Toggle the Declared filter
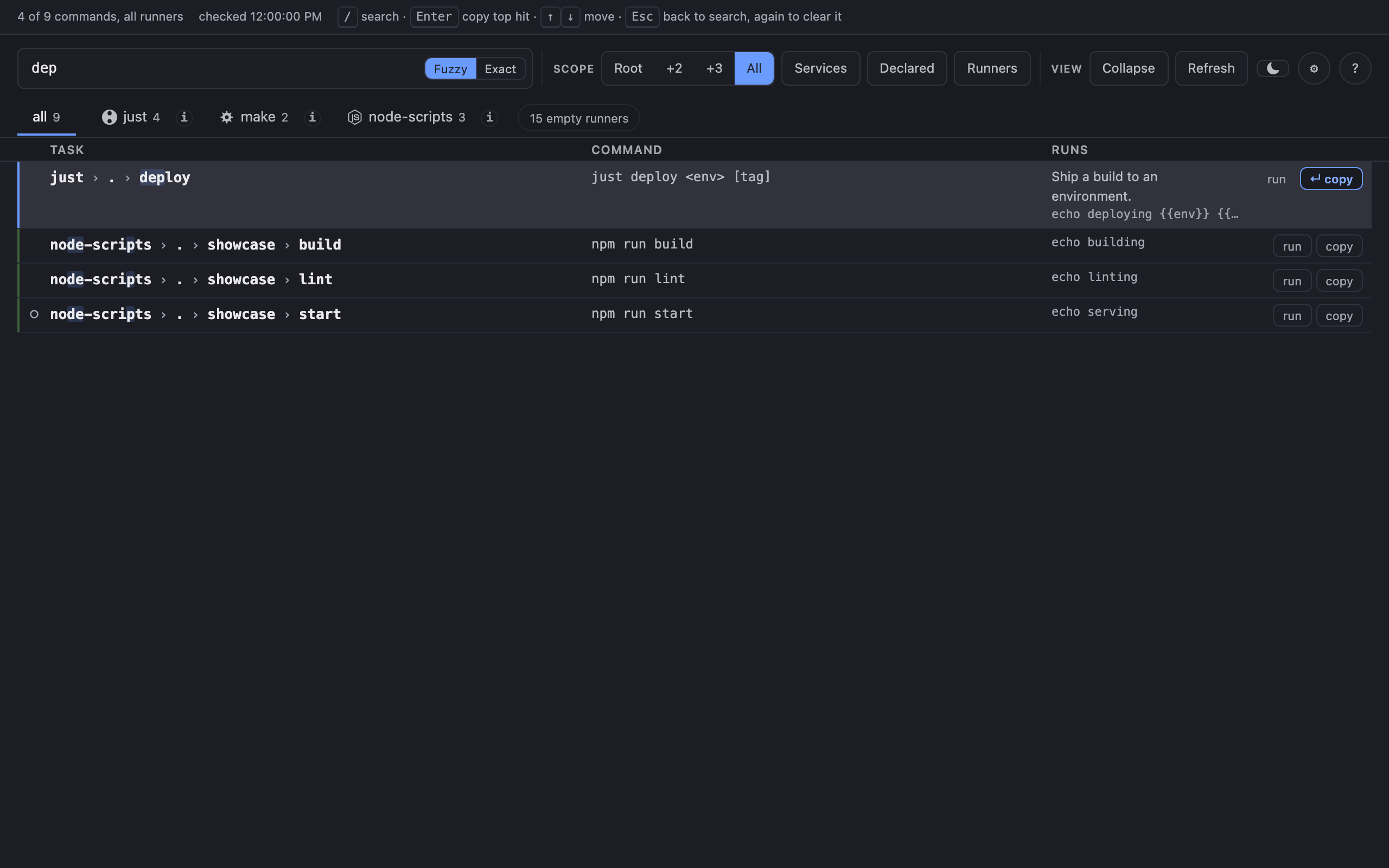 906,68
